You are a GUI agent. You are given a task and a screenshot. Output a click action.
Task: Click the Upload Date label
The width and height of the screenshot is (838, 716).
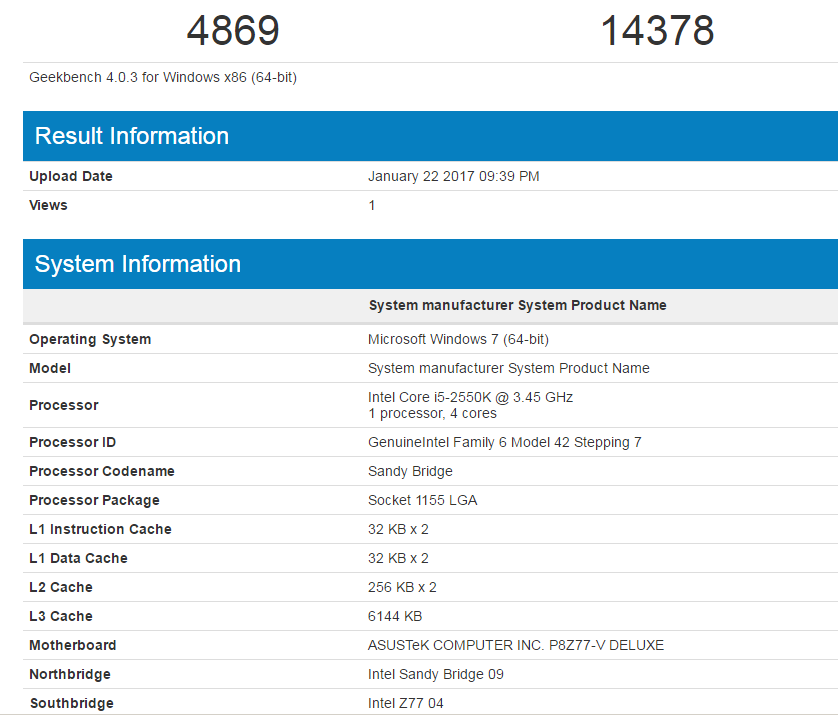click(x=71, y=176)
